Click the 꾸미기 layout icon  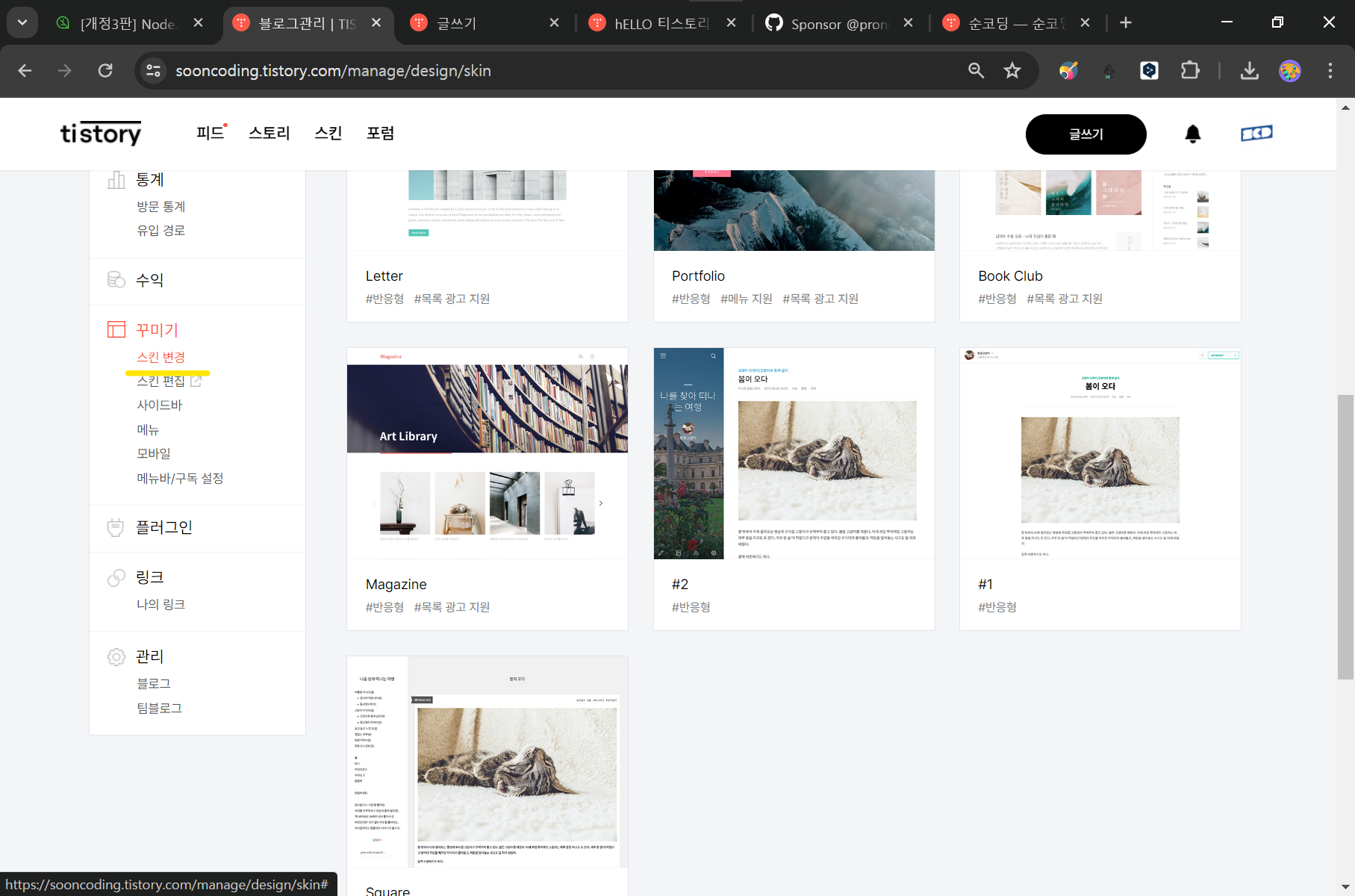[x=116, y=329]
